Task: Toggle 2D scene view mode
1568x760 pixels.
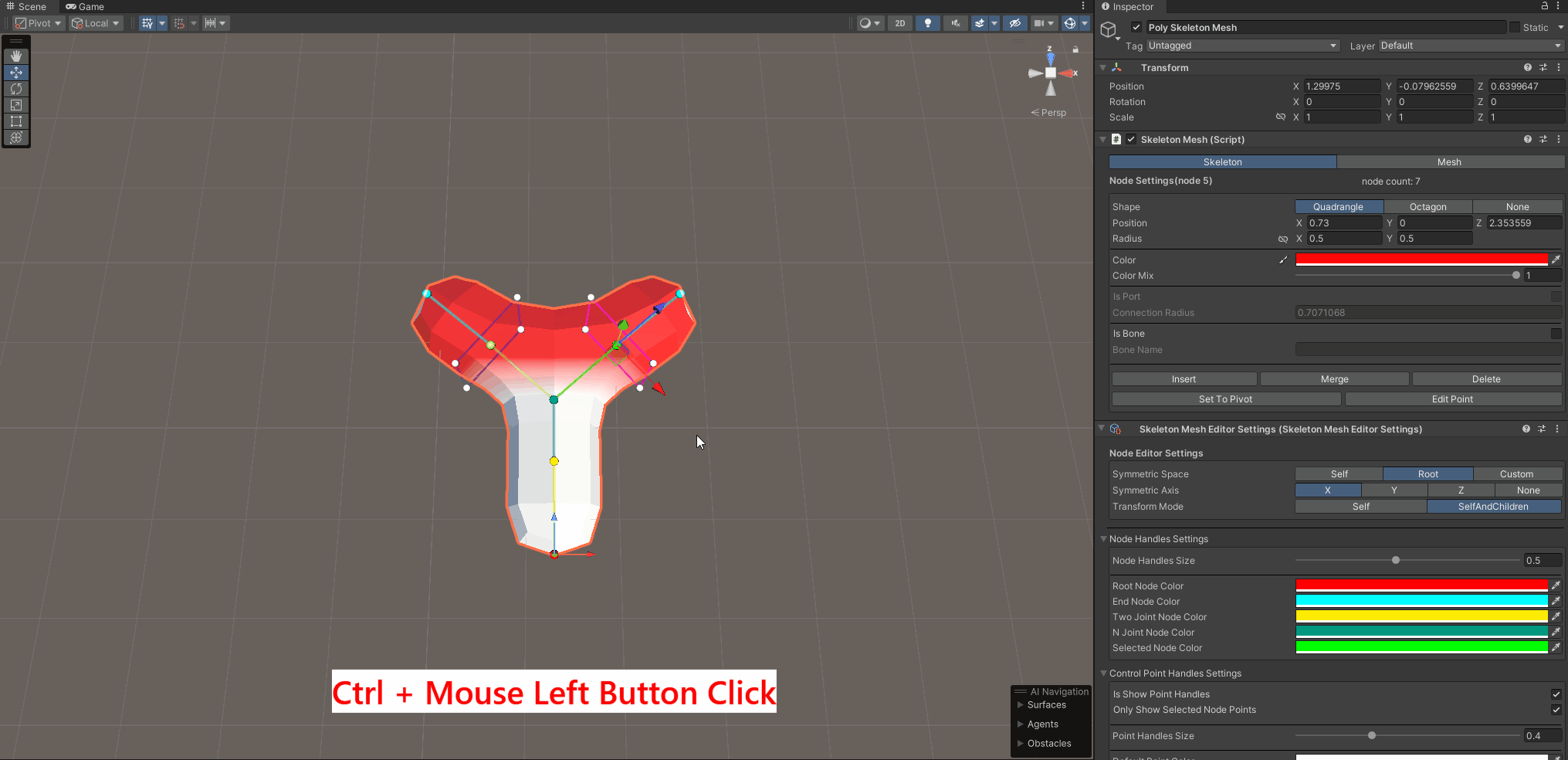Action: [x=900, y=23]
